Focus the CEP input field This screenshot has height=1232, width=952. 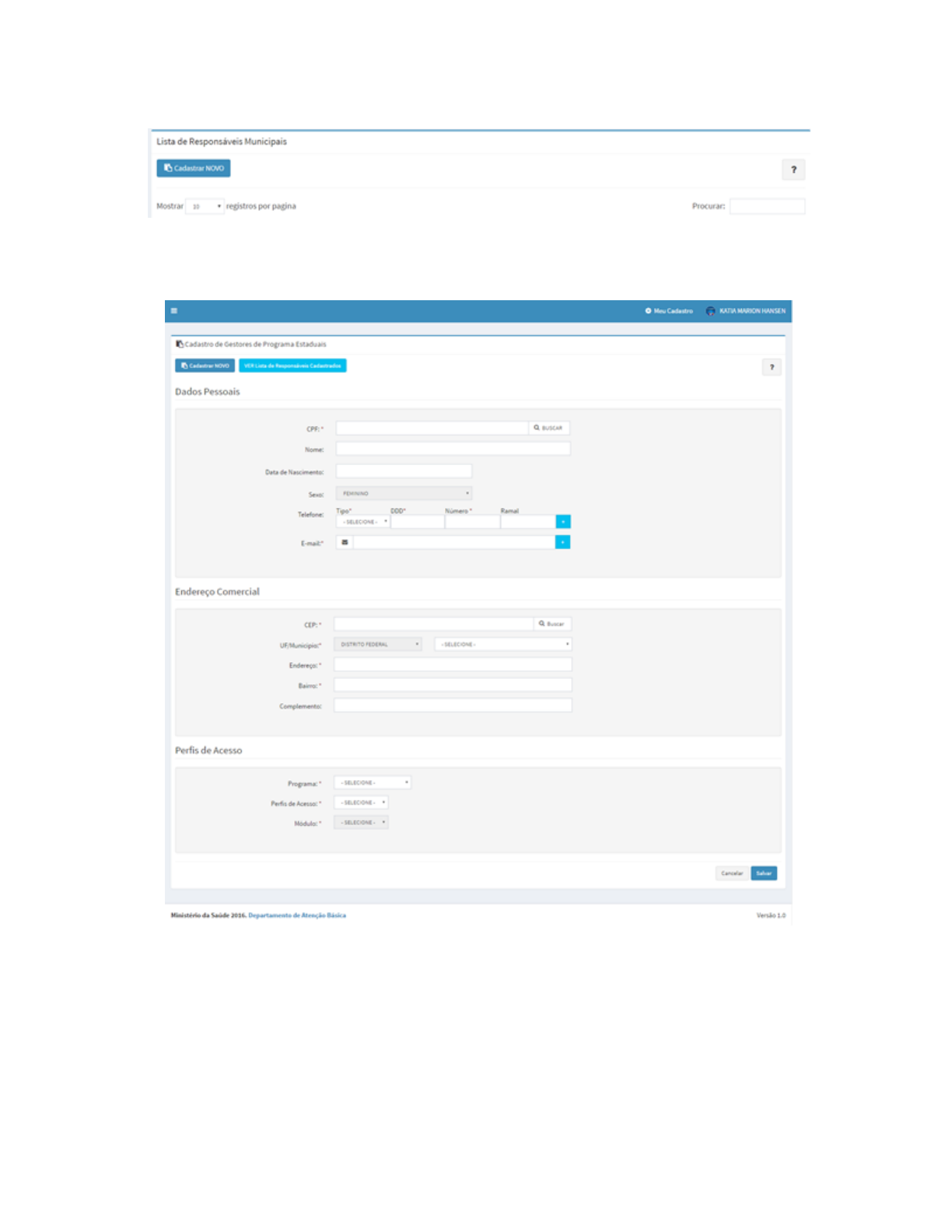[x=434, y=624]
